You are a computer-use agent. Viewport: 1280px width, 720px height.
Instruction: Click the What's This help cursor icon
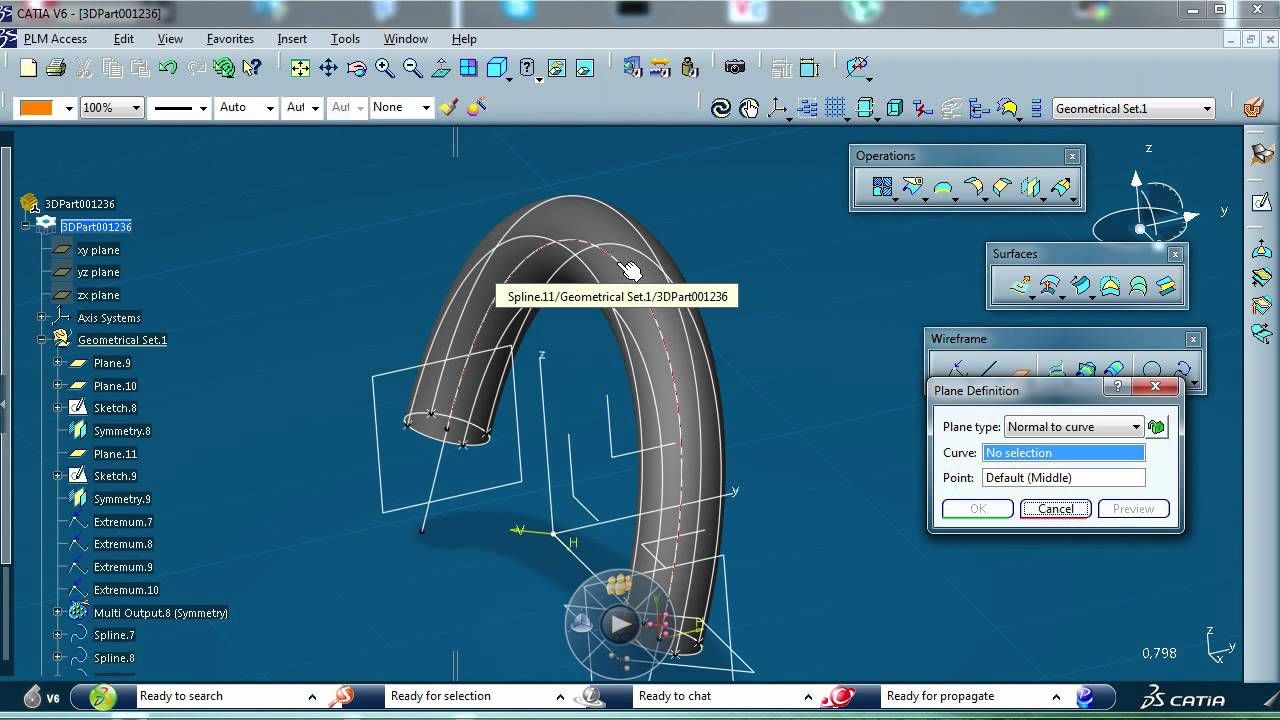(252, 68)
